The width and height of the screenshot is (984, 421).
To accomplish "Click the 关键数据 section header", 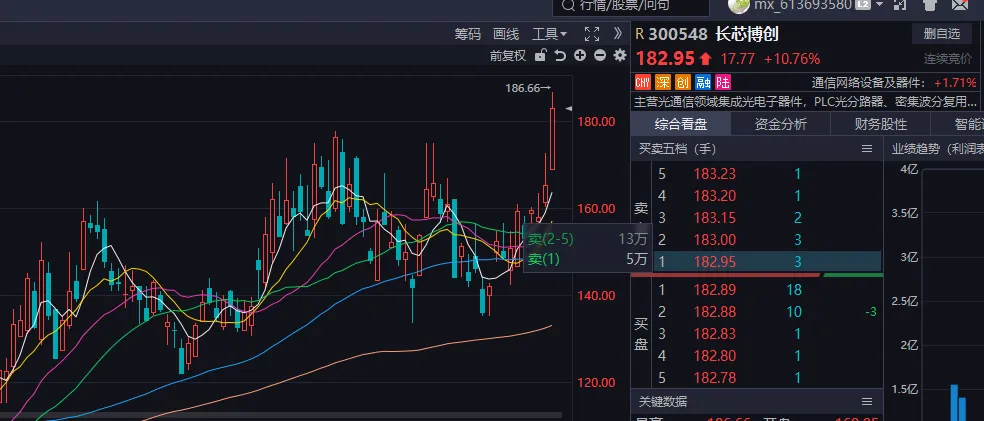I will point(663,402).
